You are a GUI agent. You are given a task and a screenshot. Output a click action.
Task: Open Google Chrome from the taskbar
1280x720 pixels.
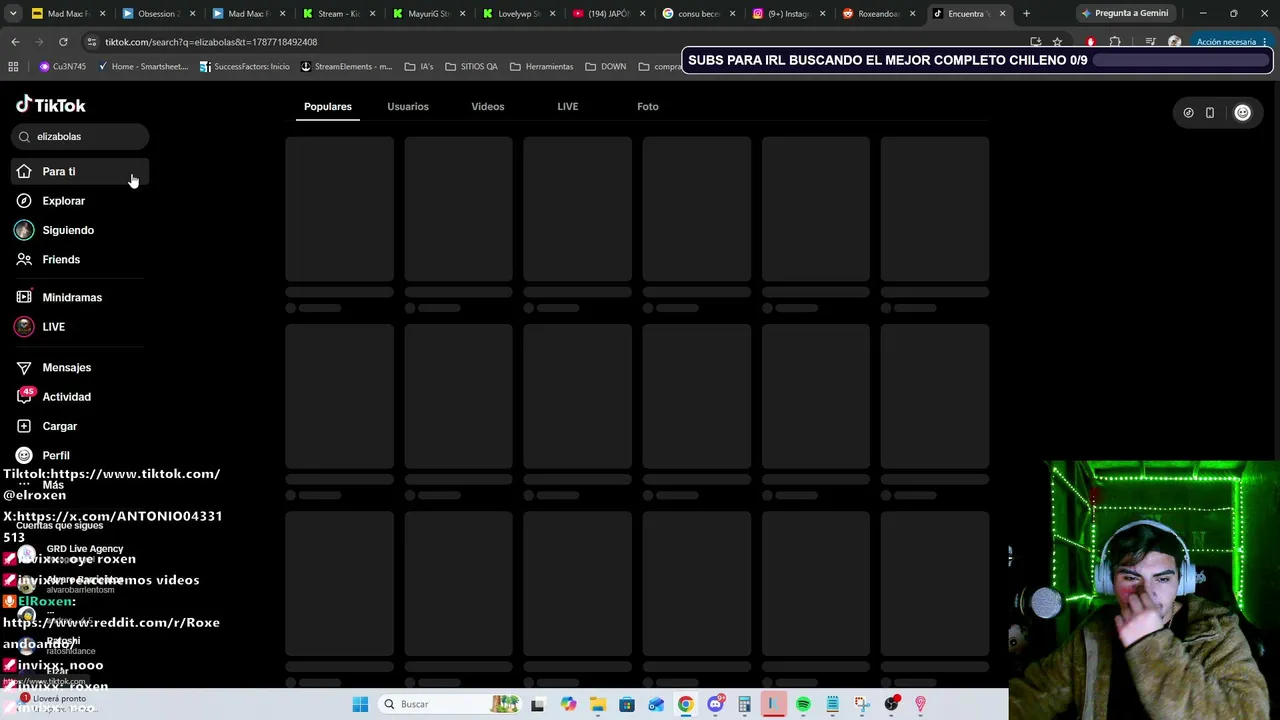685,704
